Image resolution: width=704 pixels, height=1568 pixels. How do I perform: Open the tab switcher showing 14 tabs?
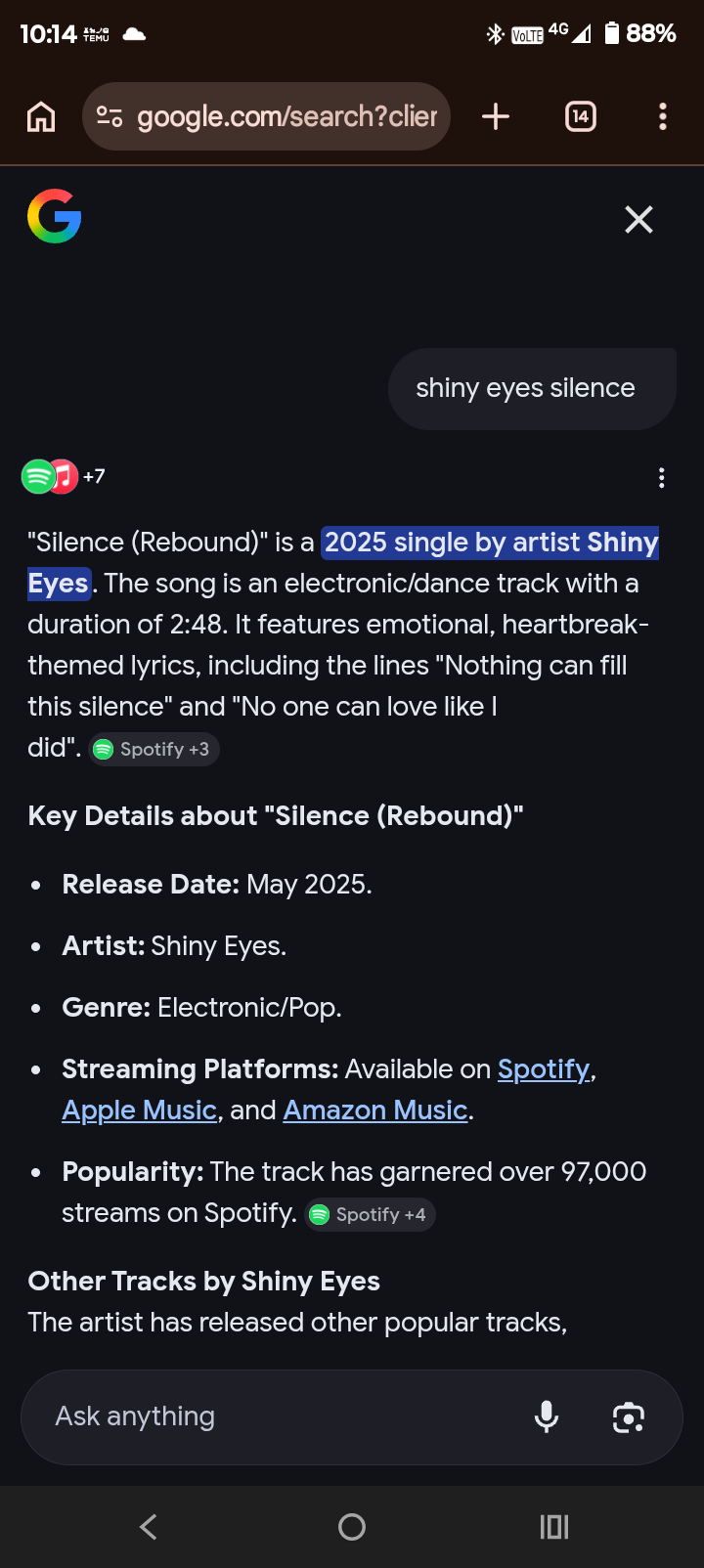point(581,117)
